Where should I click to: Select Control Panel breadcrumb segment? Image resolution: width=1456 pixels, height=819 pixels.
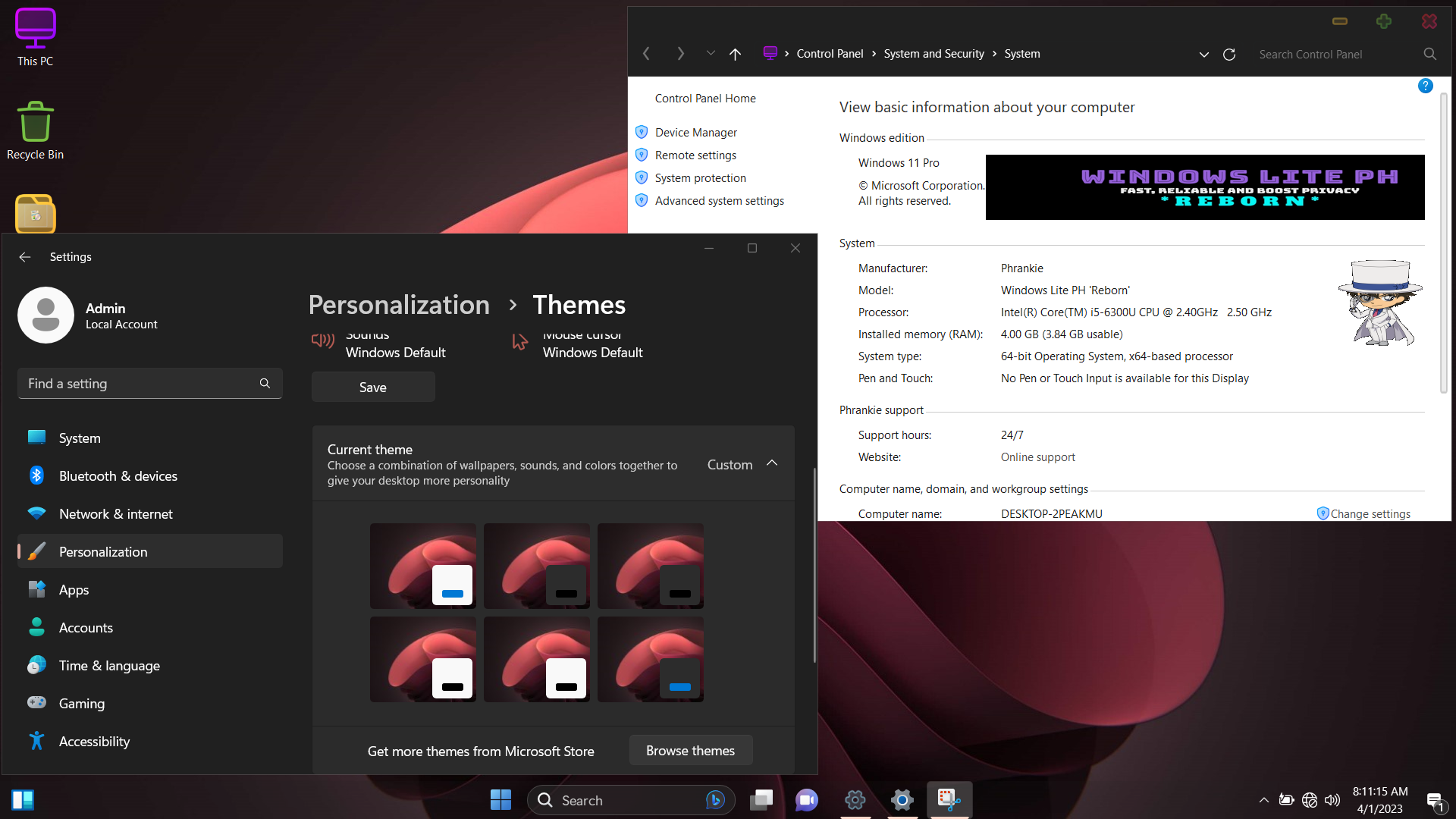click(x=830, y=54)
